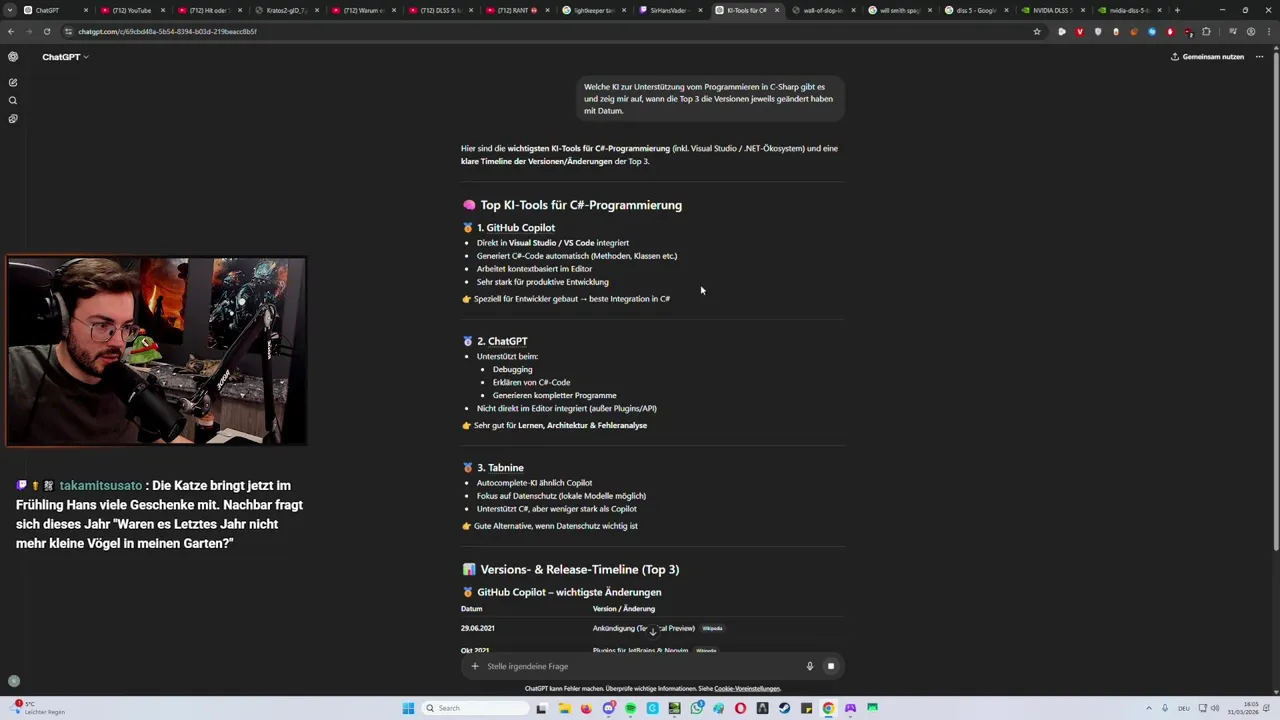
Task: Go back with the browser back arrow
Action: click(x=11, y=31)
